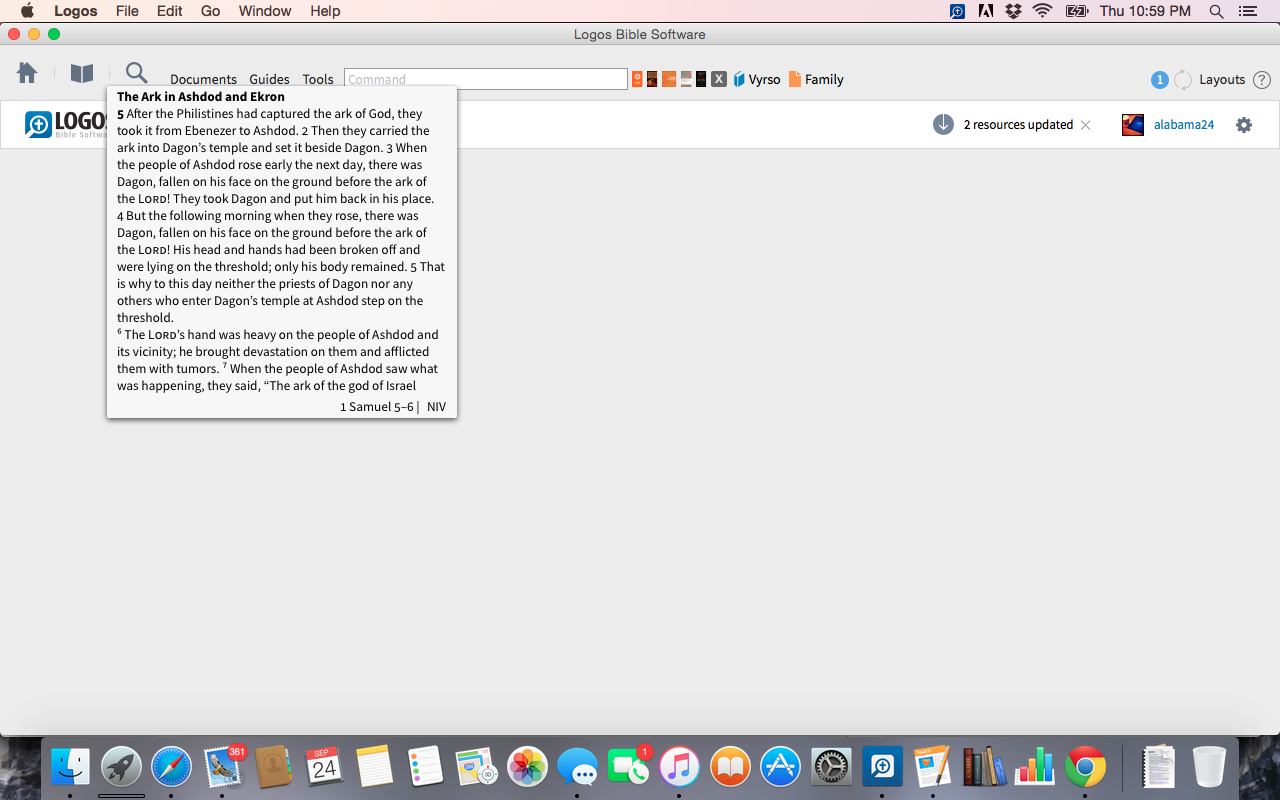Open Help via question mark icon
1280x800 pixels.
tap(1262, 80)
